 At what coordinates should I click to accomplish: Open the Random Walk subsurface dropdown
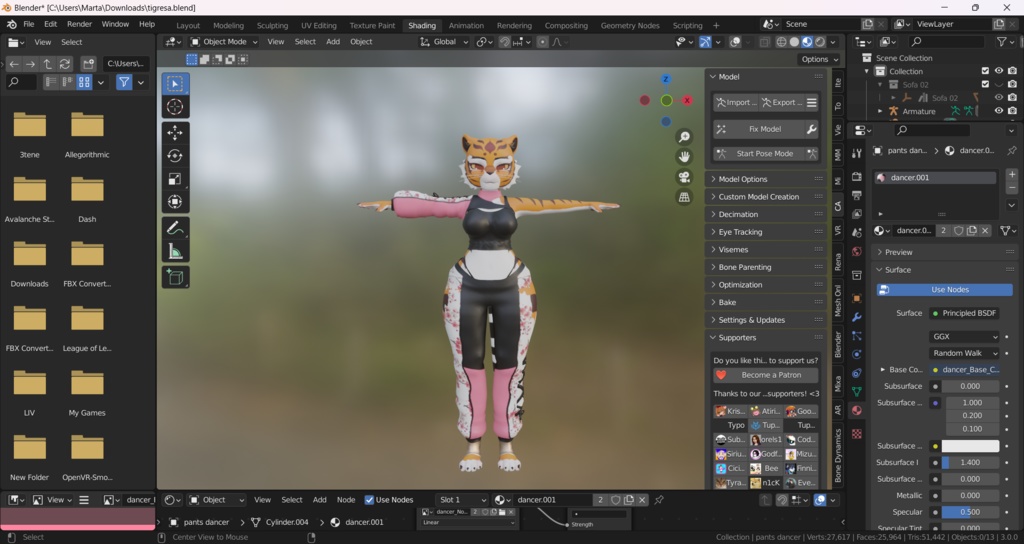964,353
